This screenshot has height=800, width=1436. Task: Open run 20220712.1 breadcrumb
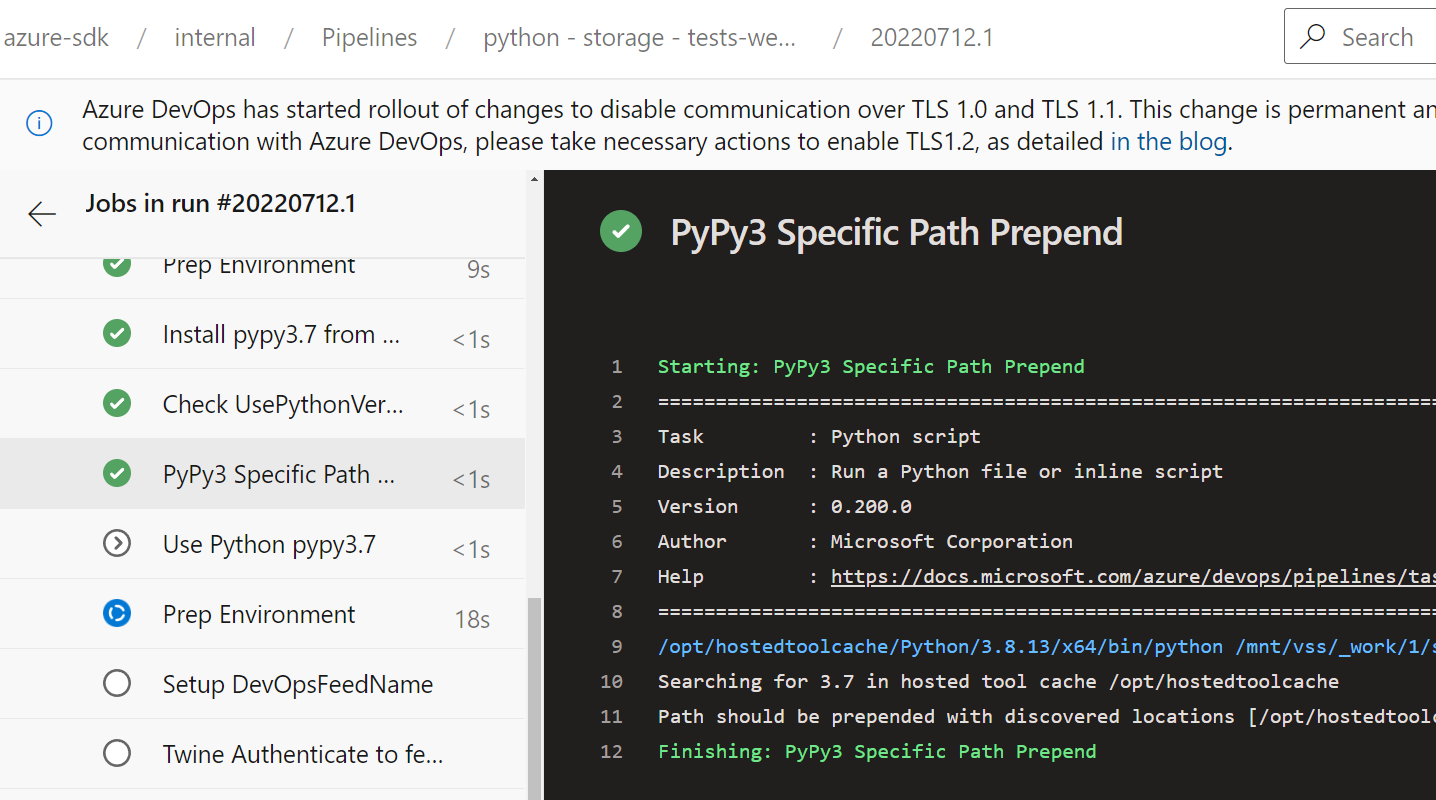932,38
